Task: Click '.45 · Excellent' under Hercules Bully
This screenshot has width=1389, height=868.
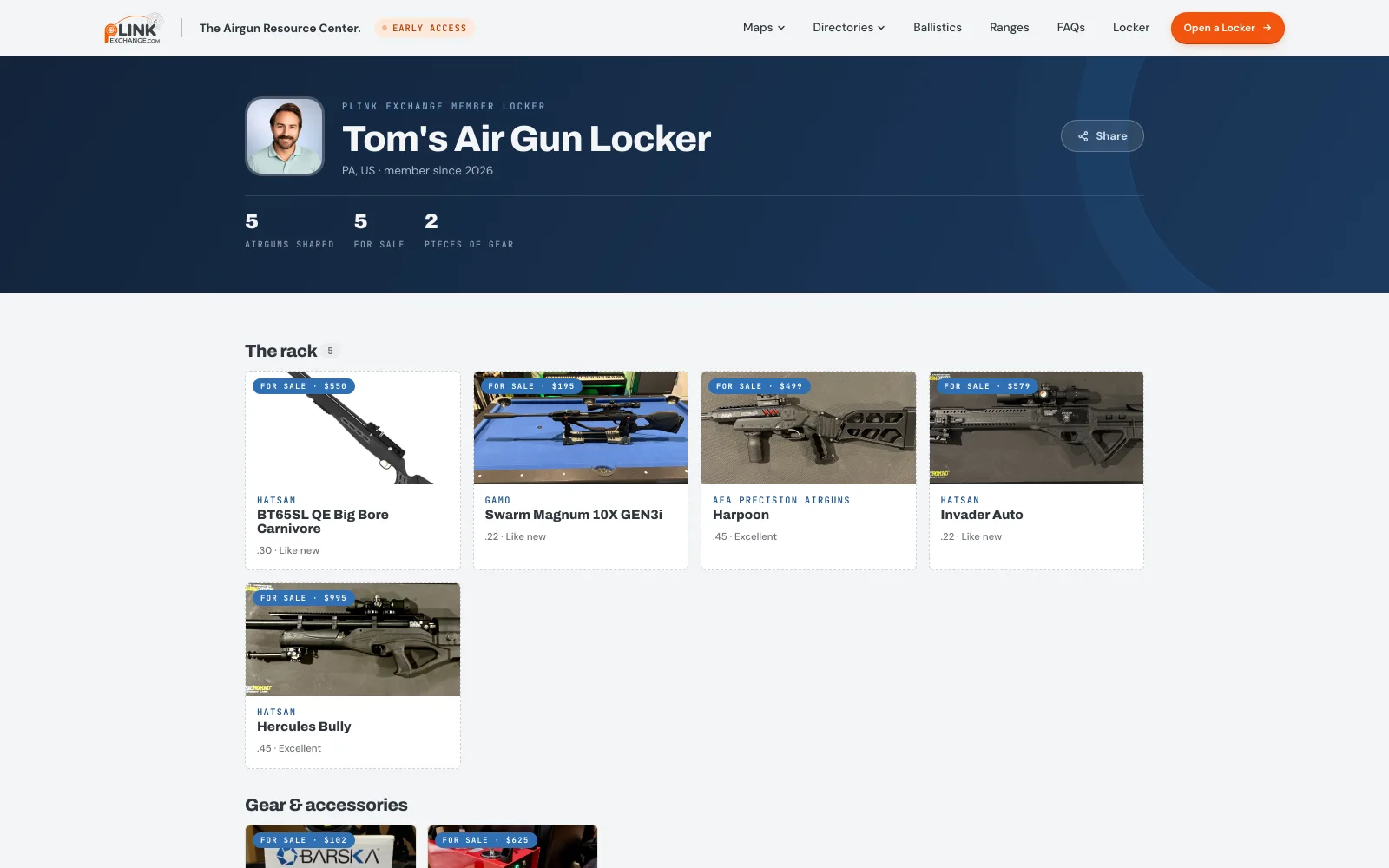Action: coord(289,748)
